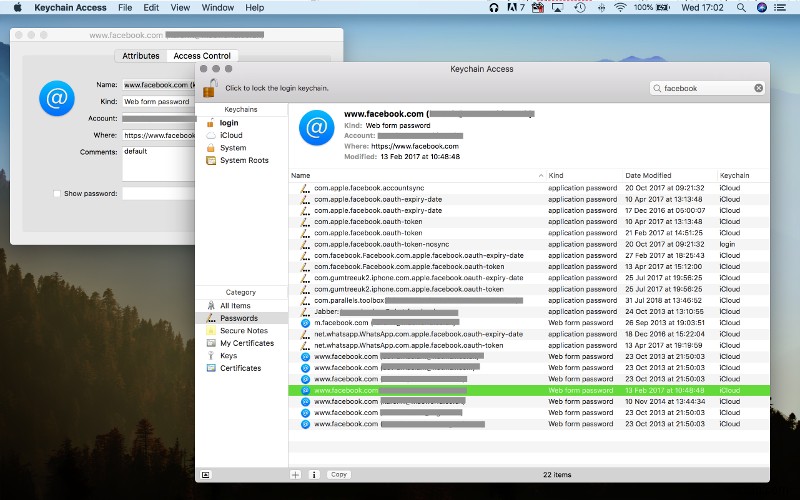The width and height of the screenshot is (800, 500).
Task: Show the My Certificates category
Action: (246, 343)
